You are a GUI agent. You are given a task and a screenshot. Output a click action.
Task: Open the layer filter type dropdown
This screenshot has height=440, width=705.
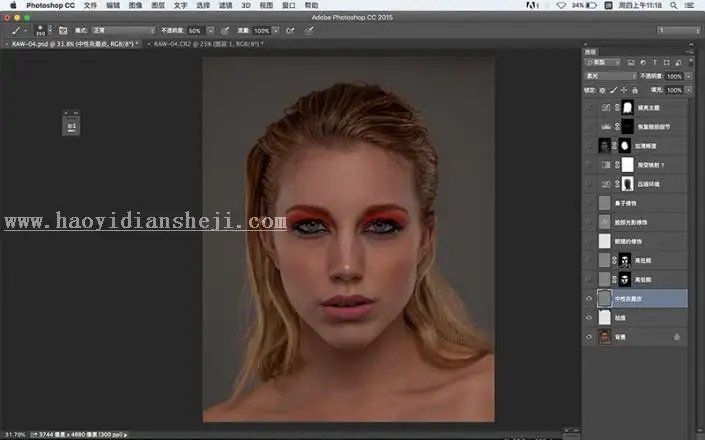coord(603,62)
